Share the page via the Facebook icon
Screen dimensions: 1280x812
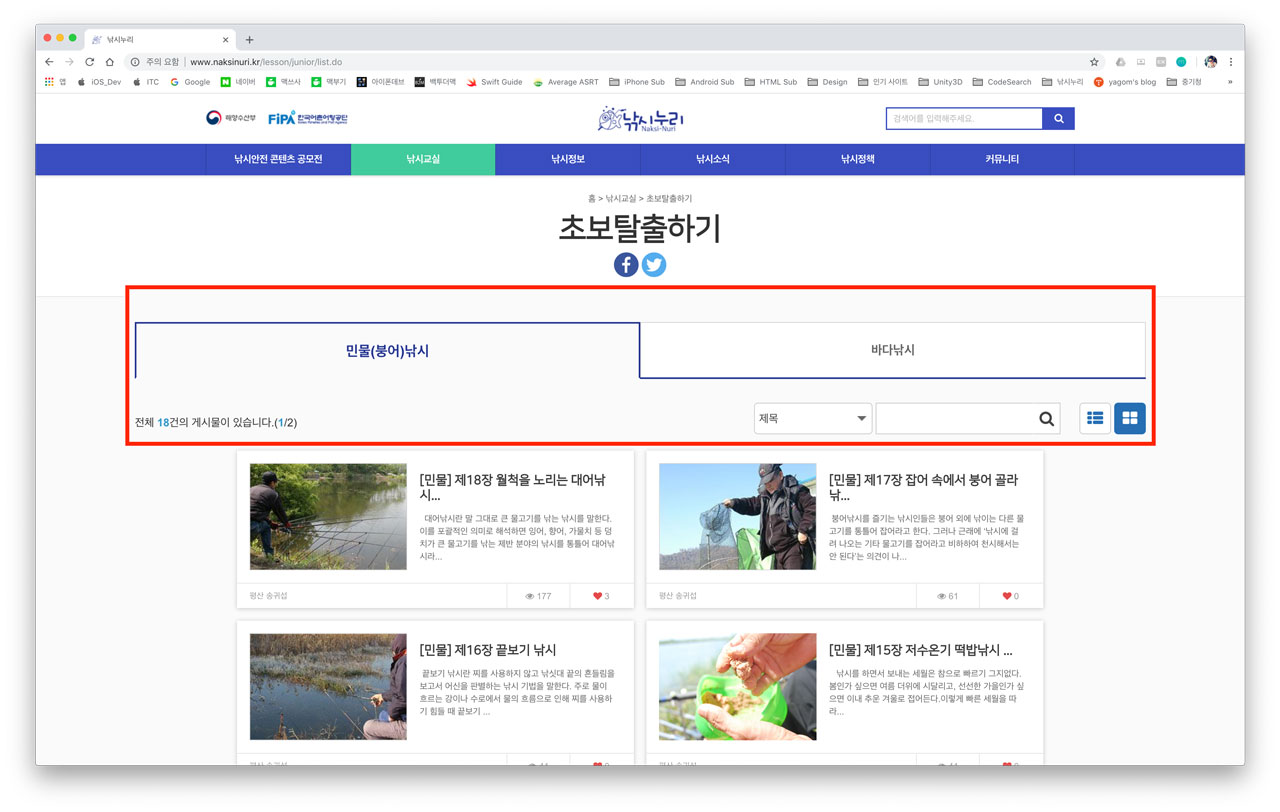coord(625,264)
